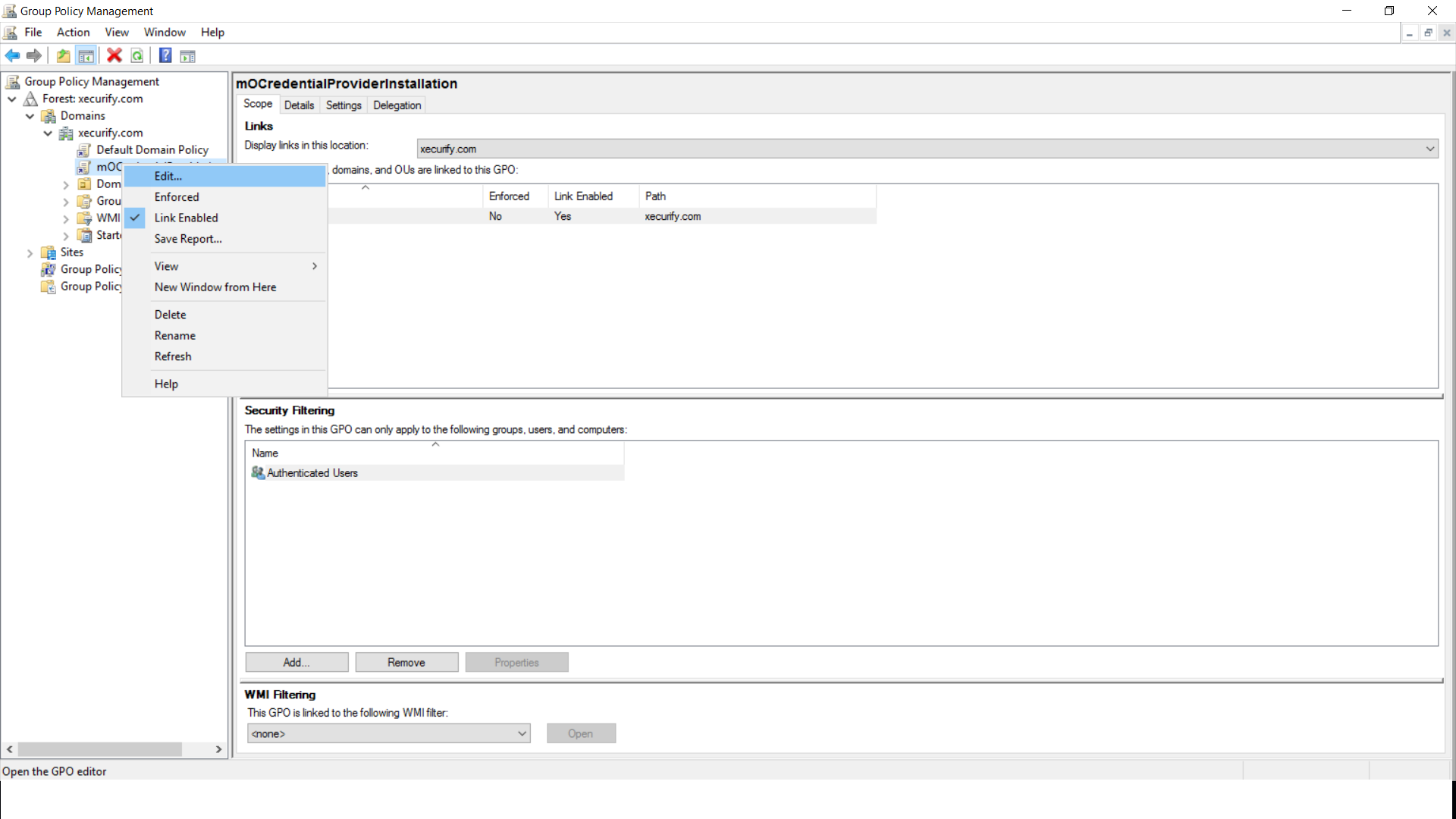Open the Help menu in menu bar
Screen dimensions: 1456x819
[x=212, y=32]
